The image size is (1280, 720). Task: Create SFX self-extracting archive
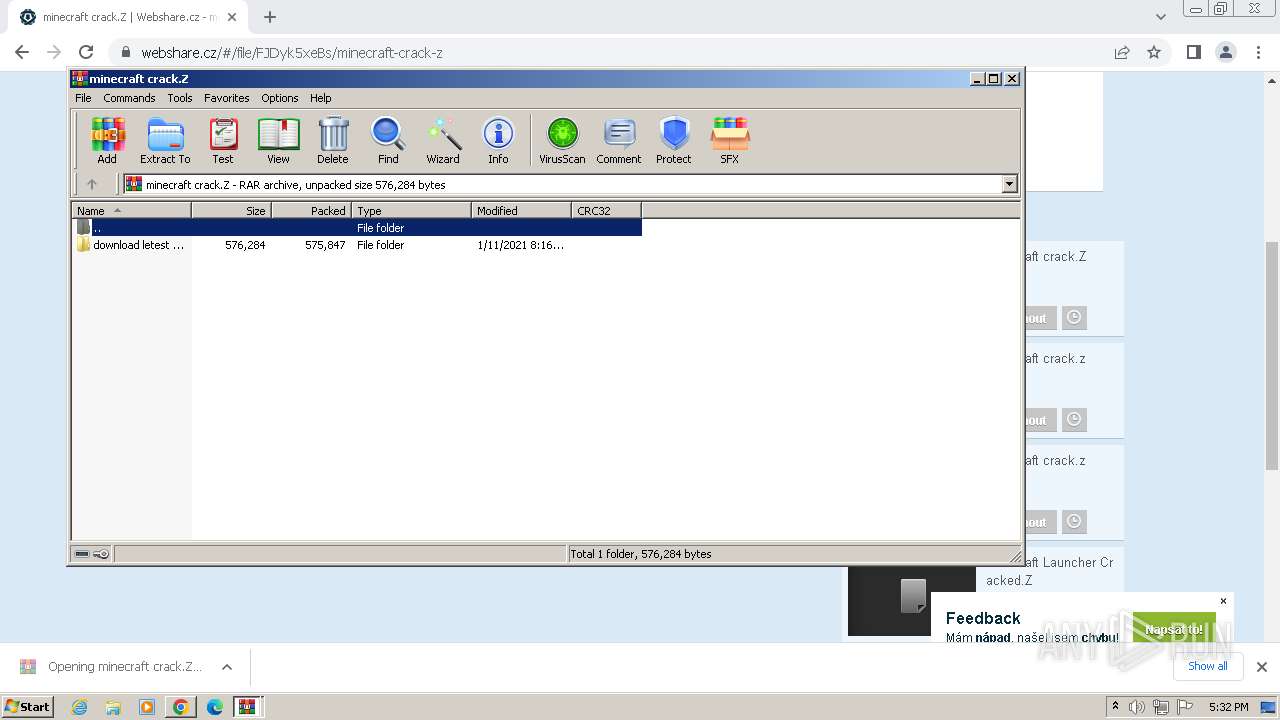730,140
